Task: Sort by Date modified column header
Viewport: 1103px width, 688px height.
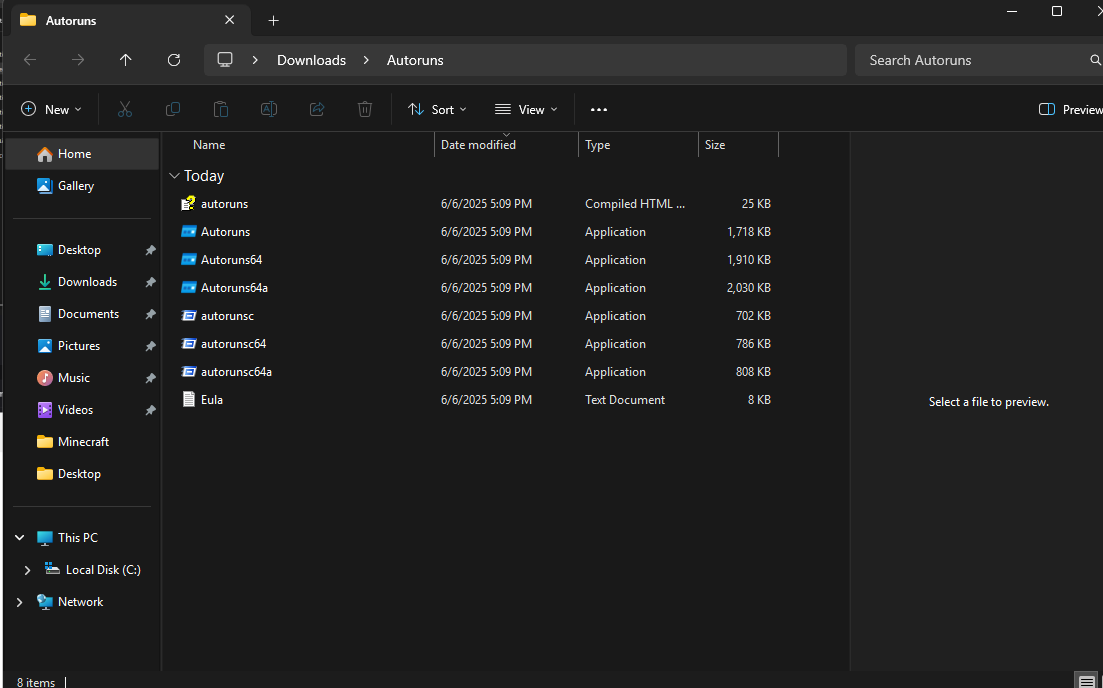Action: click(x=478, y=145)
